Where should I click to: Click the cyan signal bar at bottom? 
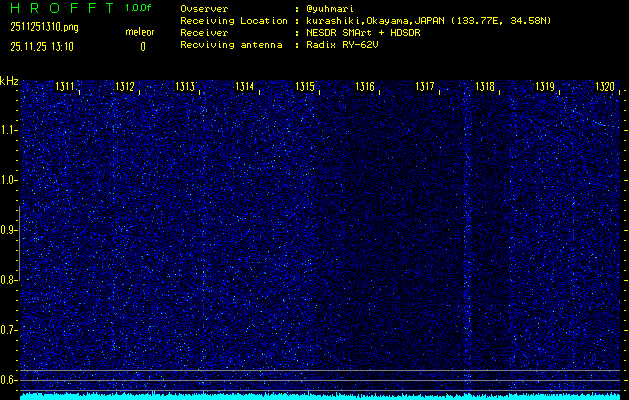320,397
